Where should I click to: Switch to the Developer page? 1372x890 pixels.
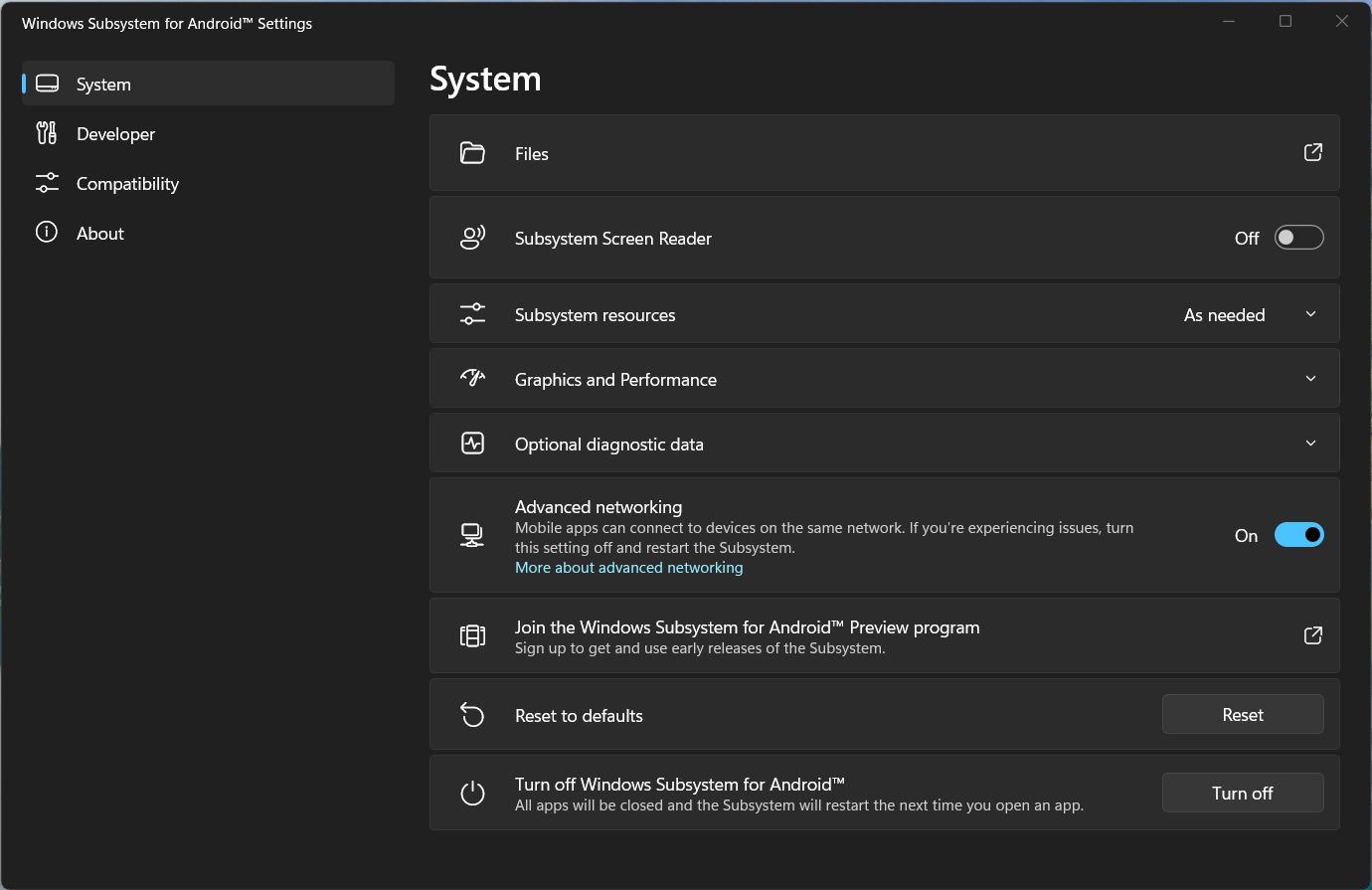coord(209,133)
